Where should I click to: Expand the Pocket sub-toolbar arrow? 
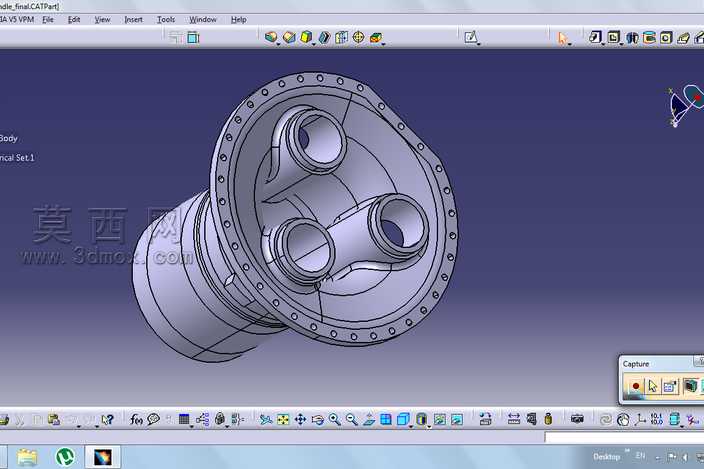coord(621,44)
